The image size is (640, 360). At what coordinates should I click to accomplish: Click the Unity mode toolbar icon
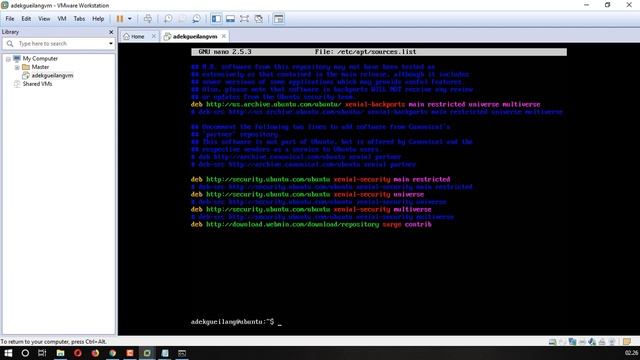[258, 19]
